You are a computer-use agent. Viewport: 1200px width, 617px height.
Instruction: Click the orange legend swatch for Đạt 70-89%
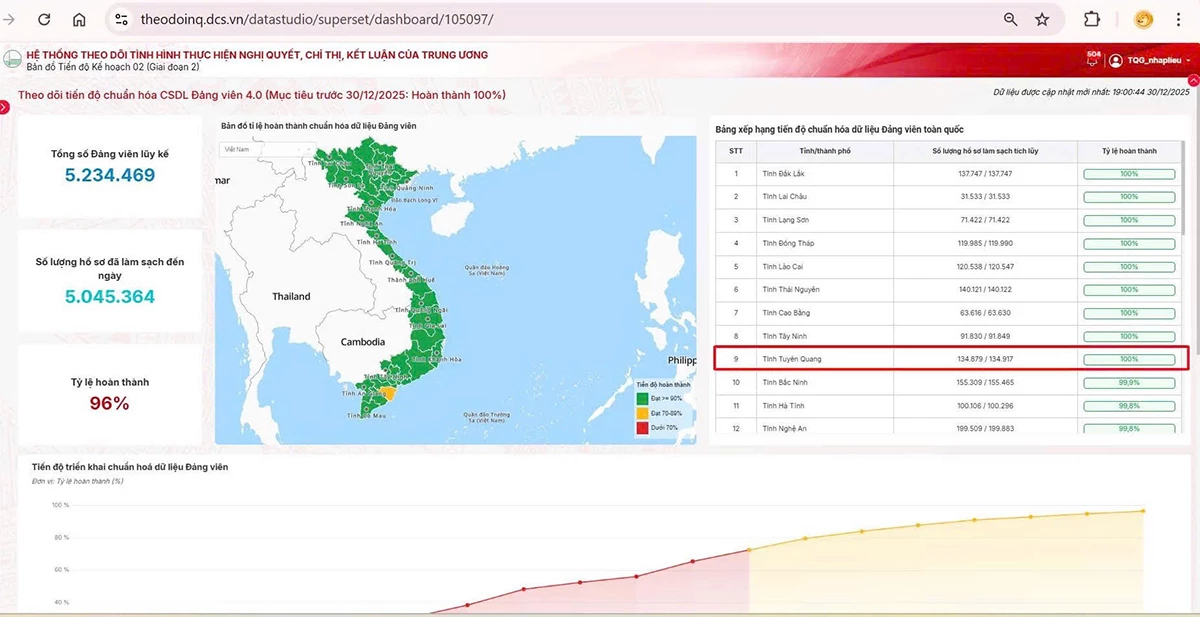coord(642,413)
